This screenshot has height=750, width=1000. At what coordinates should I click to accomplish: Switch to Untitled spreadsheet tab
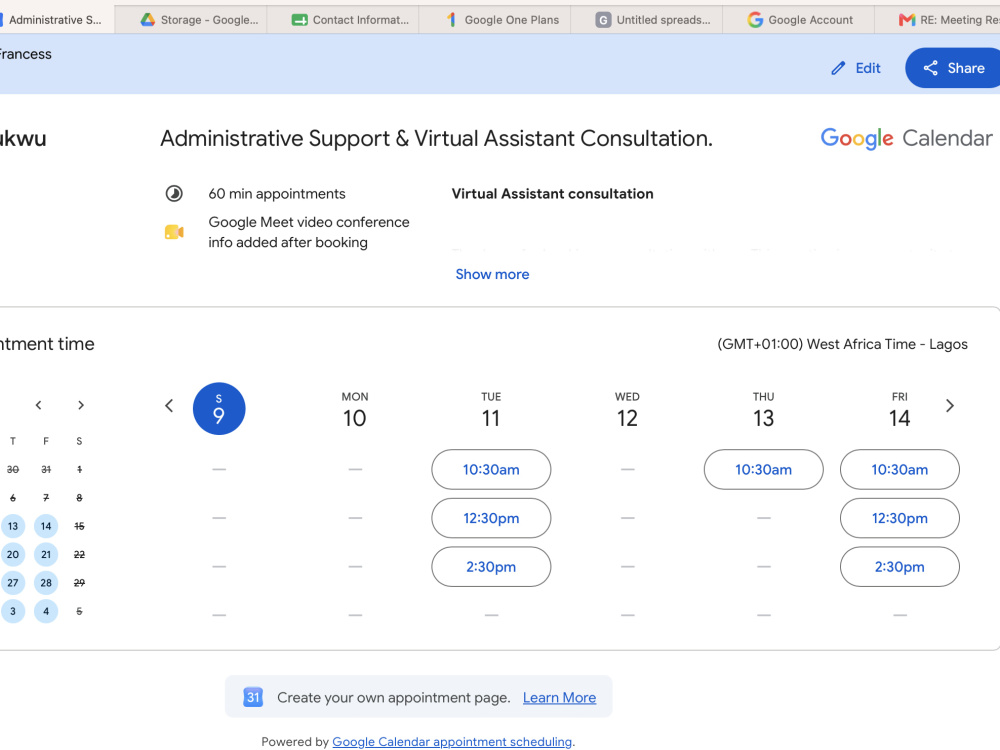(646, 20)
